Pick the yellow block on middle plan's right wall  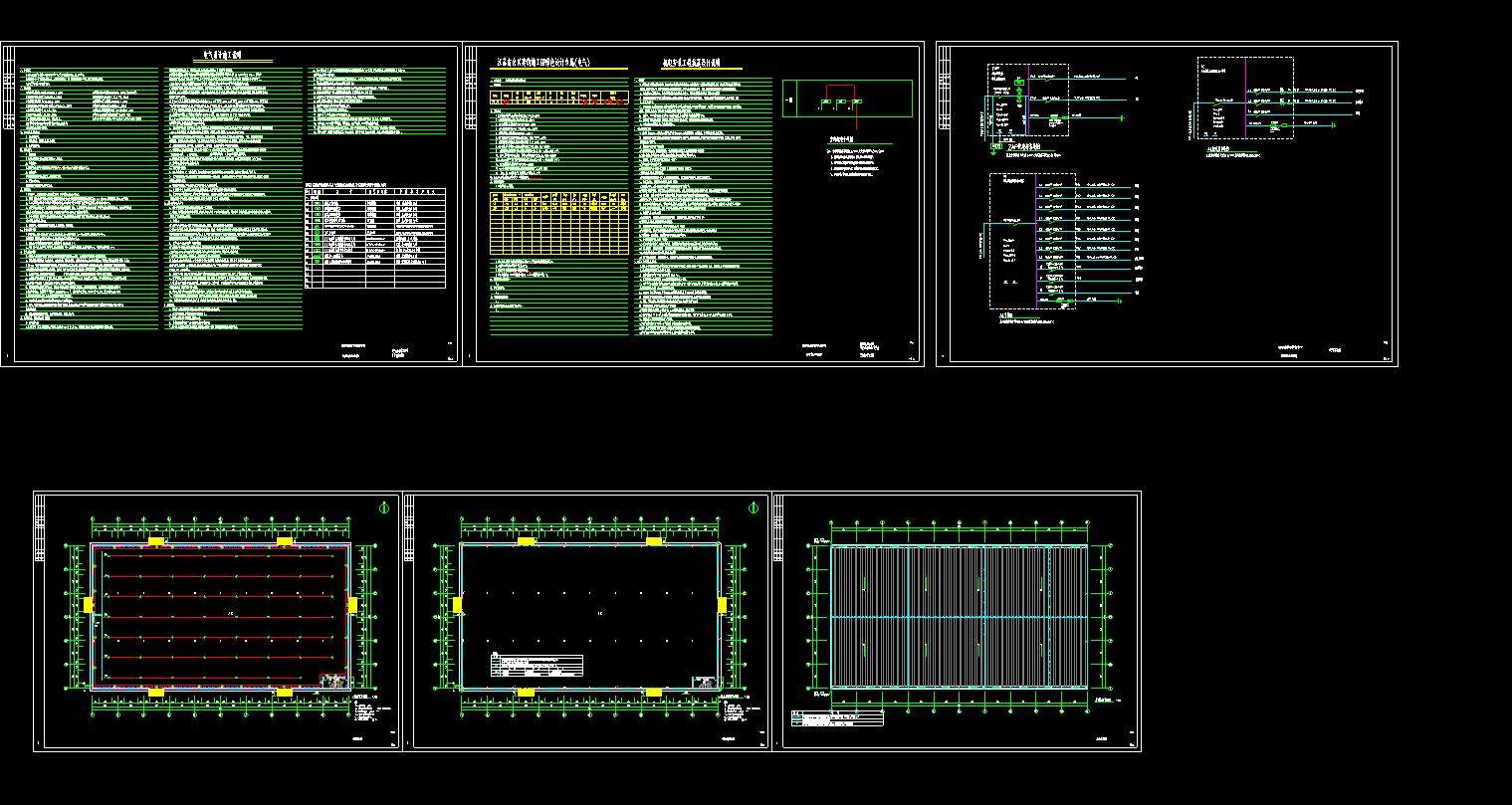(722, 605)
